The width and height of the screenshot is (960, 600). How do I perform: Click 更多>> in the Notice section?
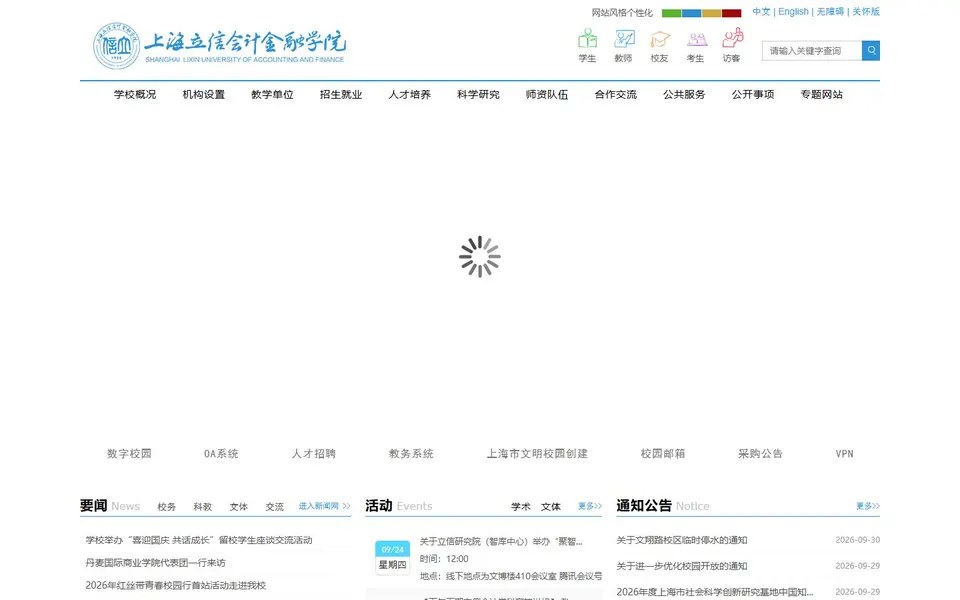[x=868, y=506]
